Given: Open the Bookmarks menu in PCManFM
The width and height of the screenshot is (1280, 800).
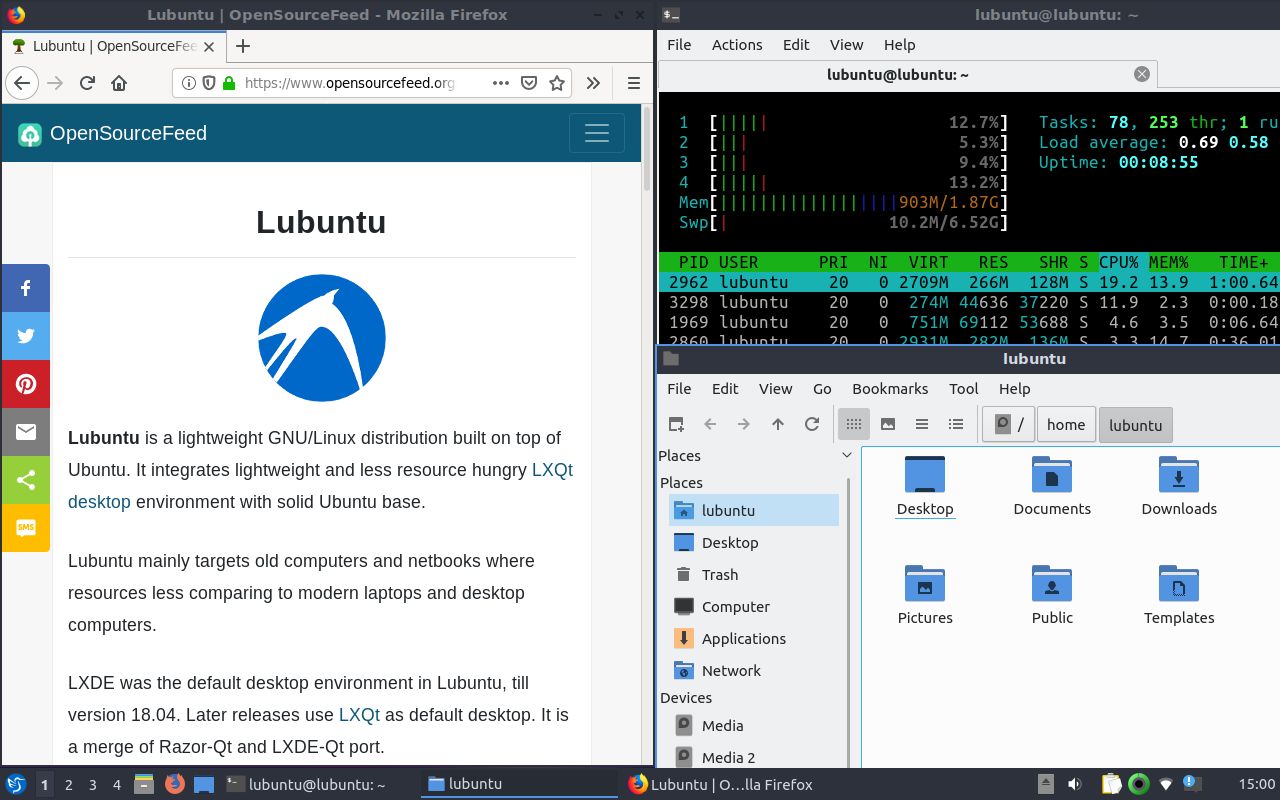Looking at the screenshot, I should tap(890, 389).
